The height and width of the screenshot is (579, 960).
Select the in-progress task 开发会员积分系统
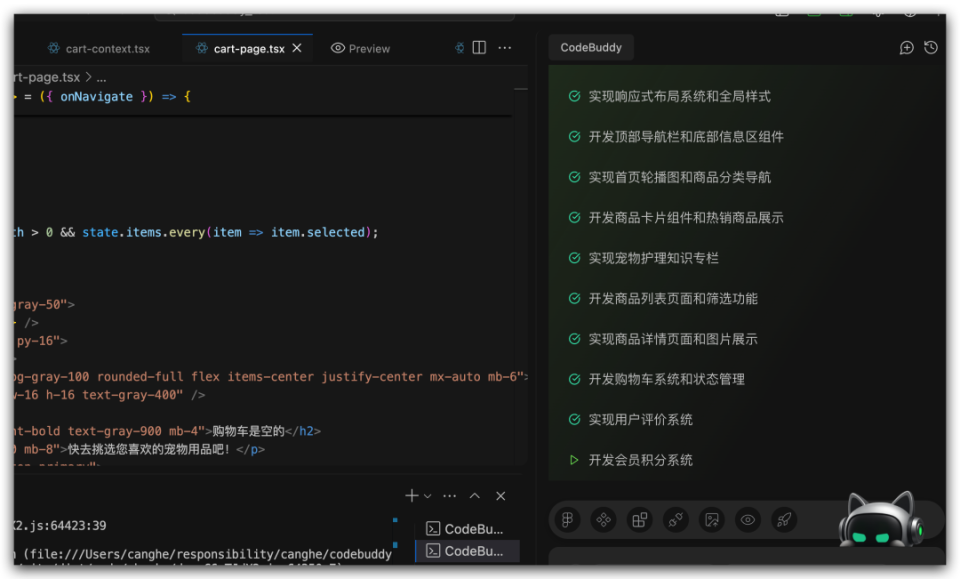click(640, 460)
